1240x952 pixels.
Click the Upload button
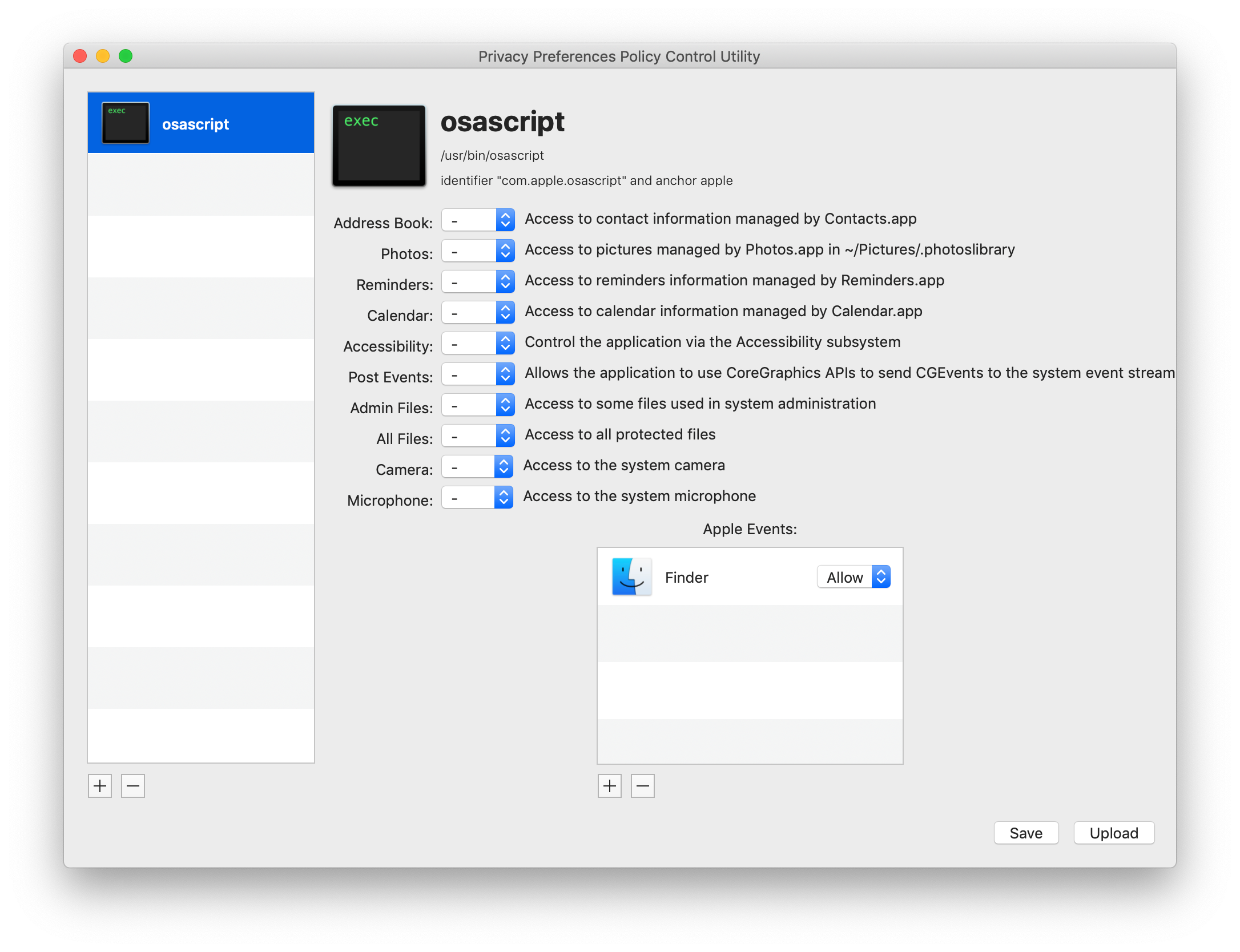(1114, 833)
